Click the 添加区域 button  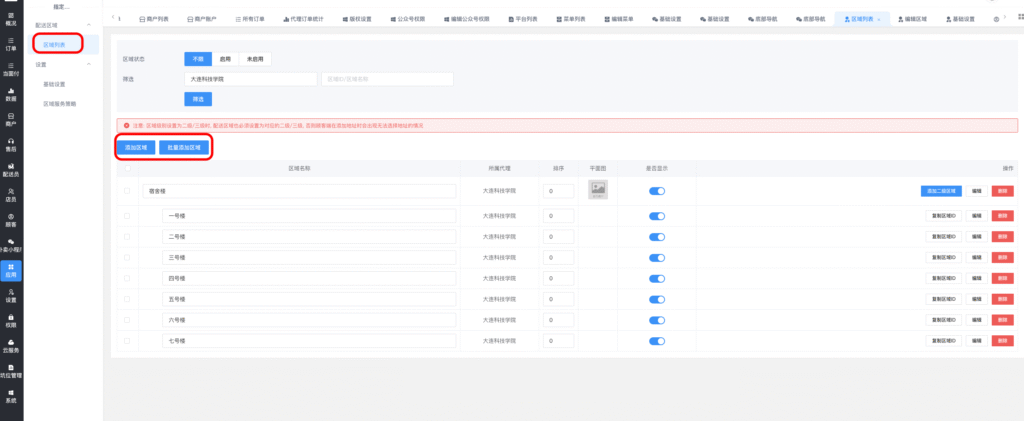pos(134,147)
